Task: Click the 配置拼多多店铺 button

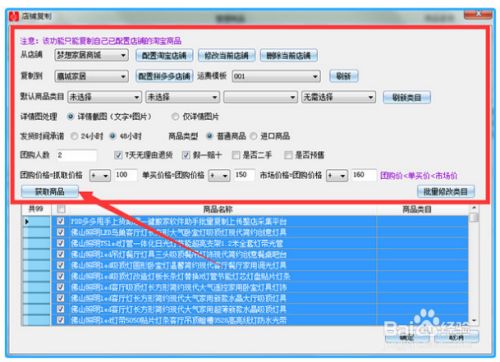Action: (164, 76)
